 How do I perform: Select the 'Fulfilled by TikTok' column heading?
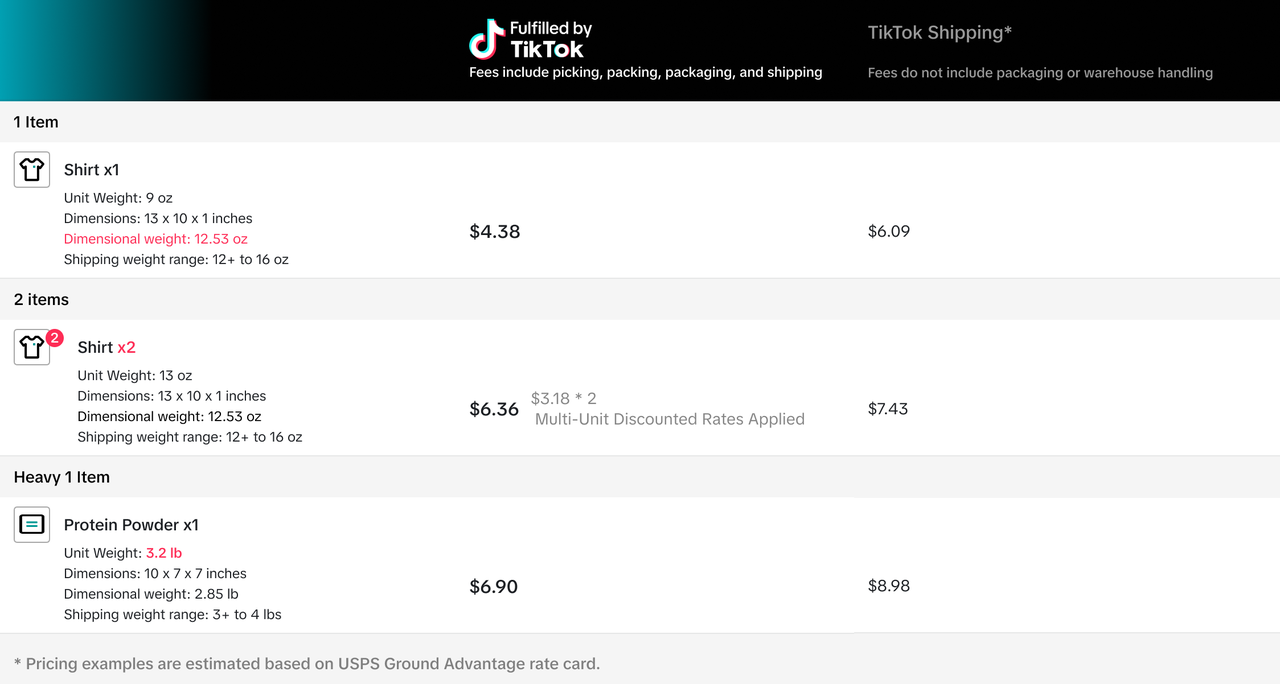548,39
